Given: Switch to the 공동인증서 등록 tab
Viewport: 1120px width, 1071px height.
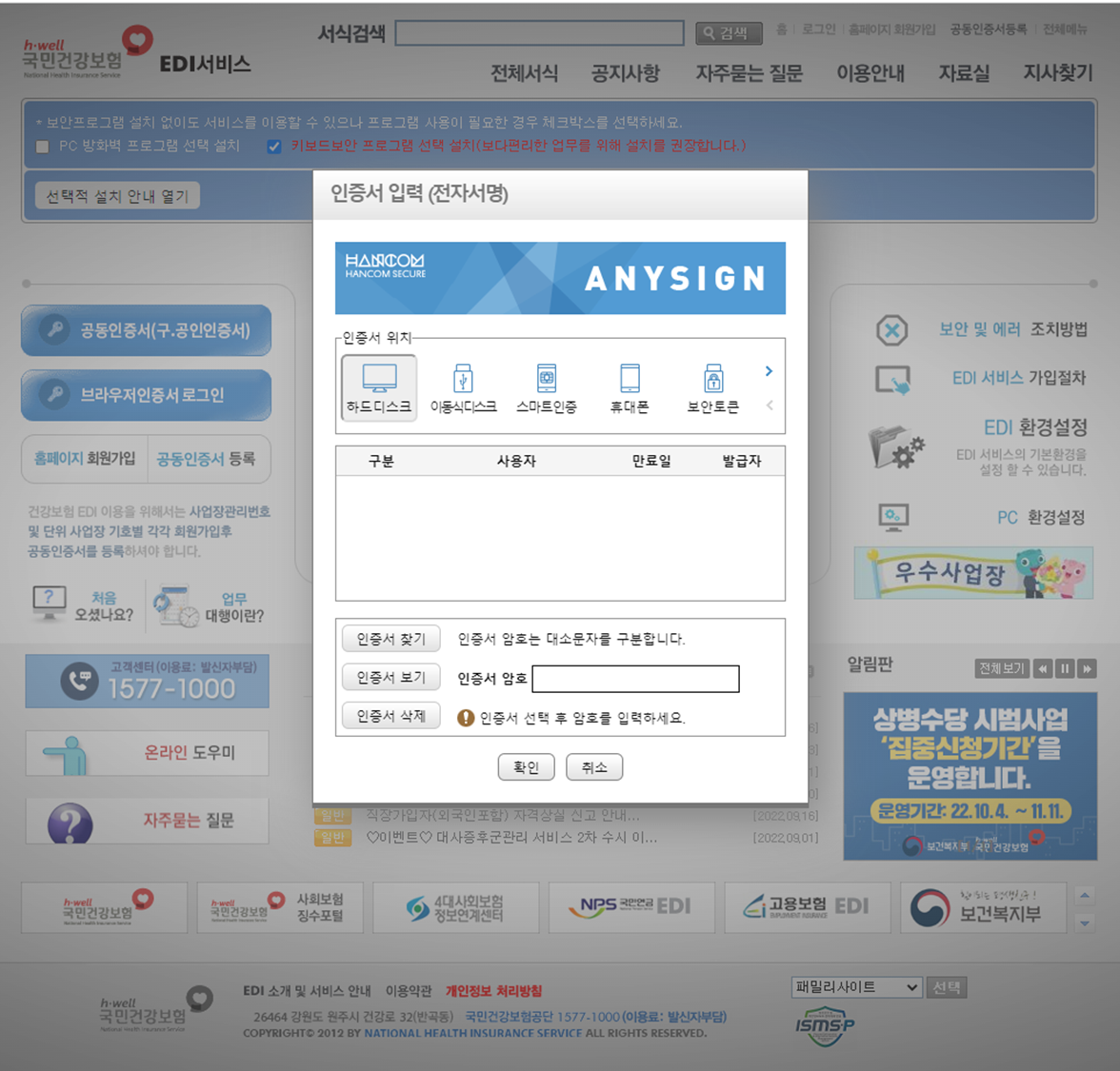Looking at the screenshot, I should 208,457.
